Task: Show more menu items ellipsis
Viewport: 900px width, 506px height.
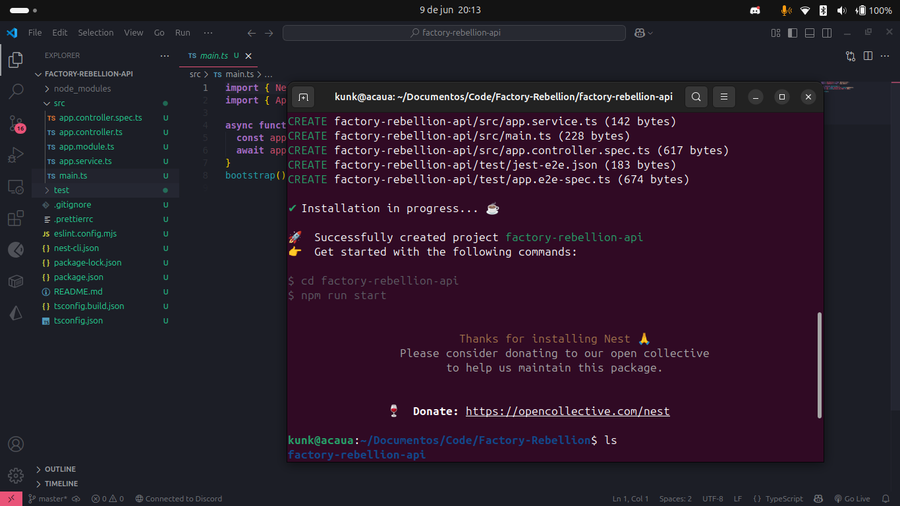Action: pos(208,33)
